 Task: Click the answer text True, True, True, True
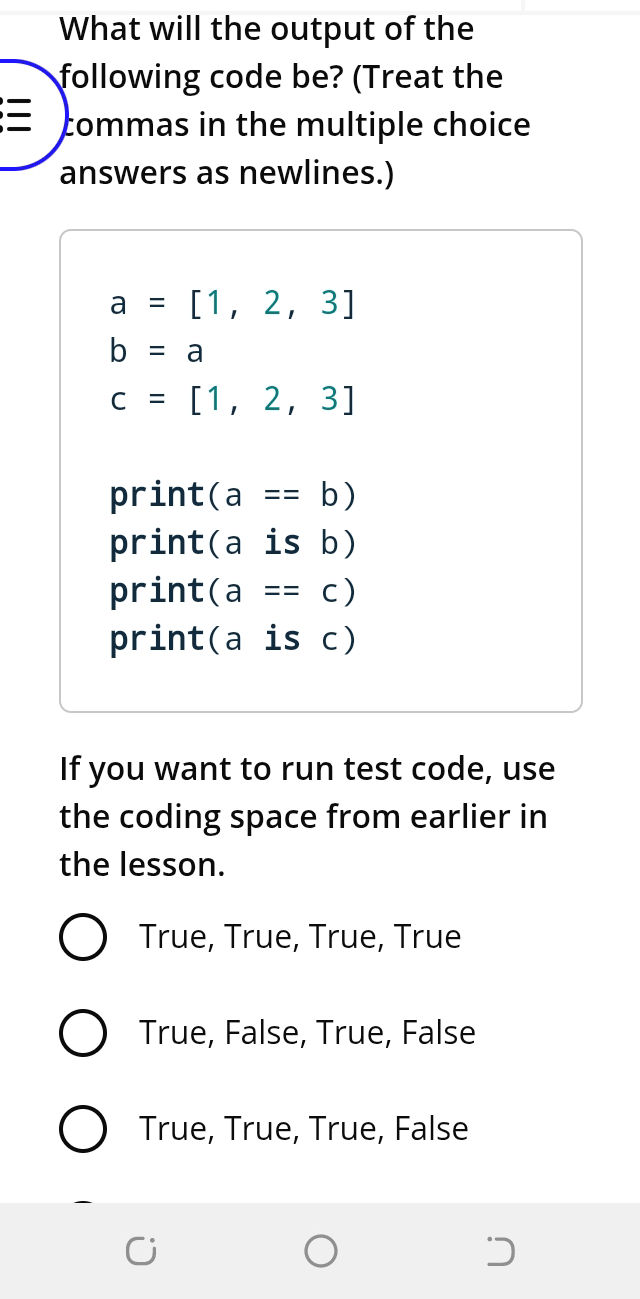point(299,937)
